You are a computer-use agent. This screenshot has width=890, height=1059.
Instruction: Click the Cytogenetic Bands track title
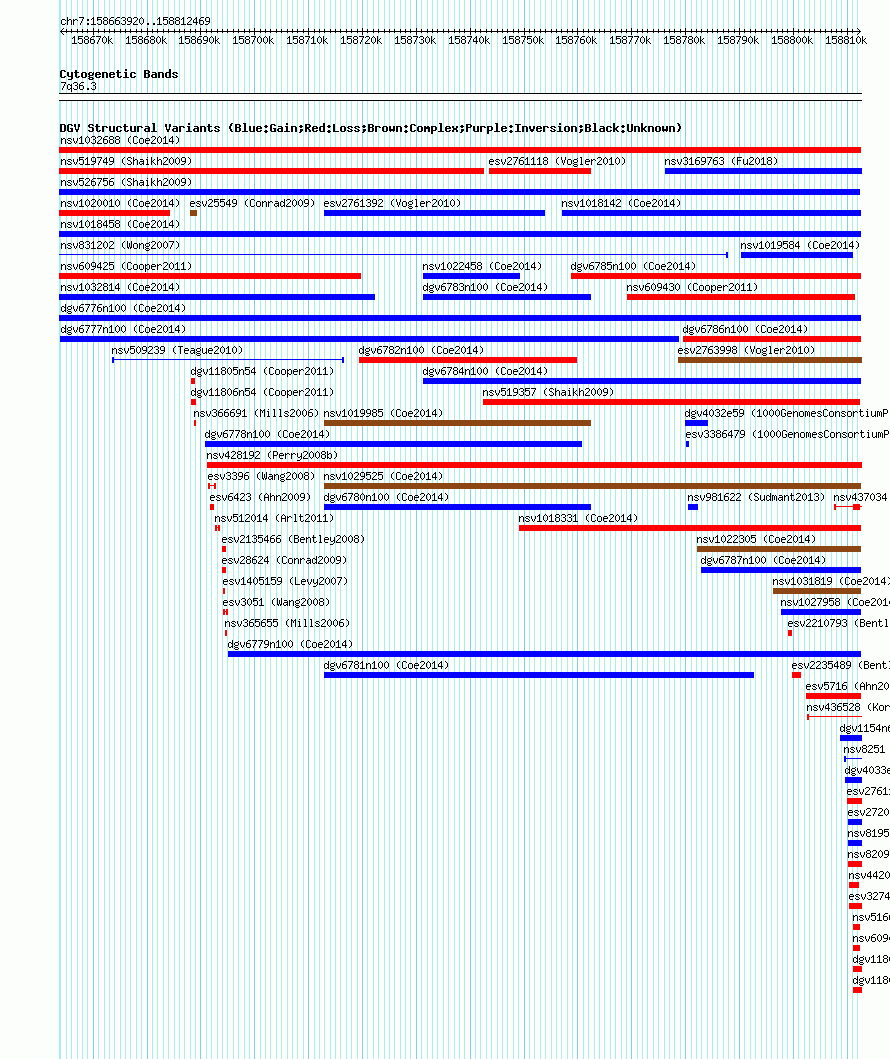tap(119, 74)
